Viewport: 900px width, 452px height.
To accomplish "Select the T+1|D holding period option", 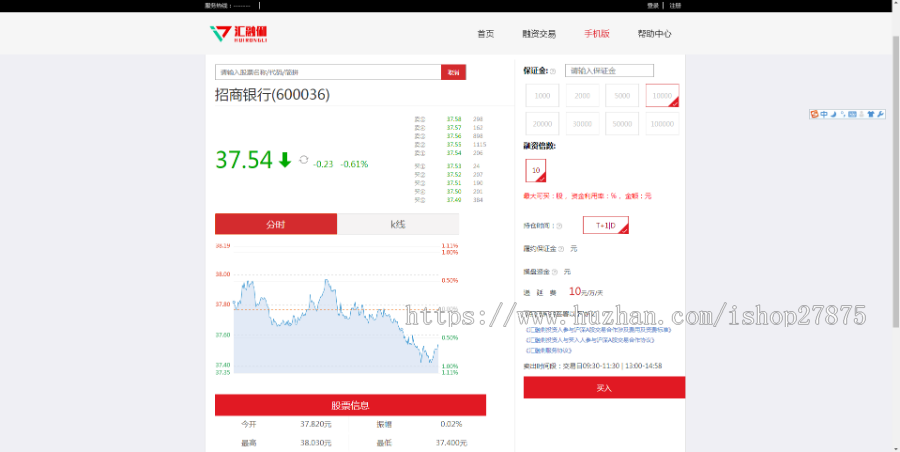I will [x=606, y=225].
